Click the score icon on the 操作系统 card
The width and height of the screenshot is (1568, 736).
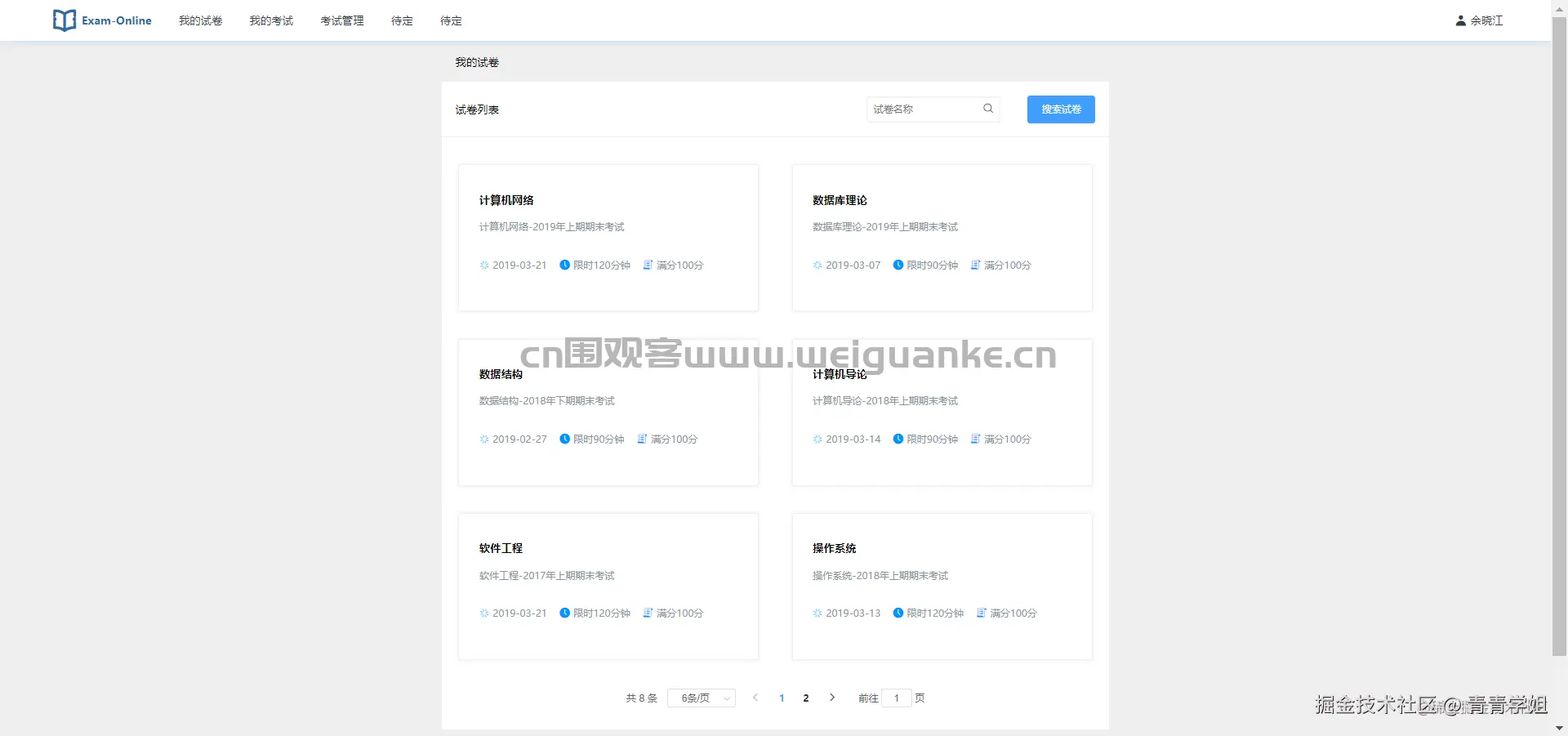(982, 613)
